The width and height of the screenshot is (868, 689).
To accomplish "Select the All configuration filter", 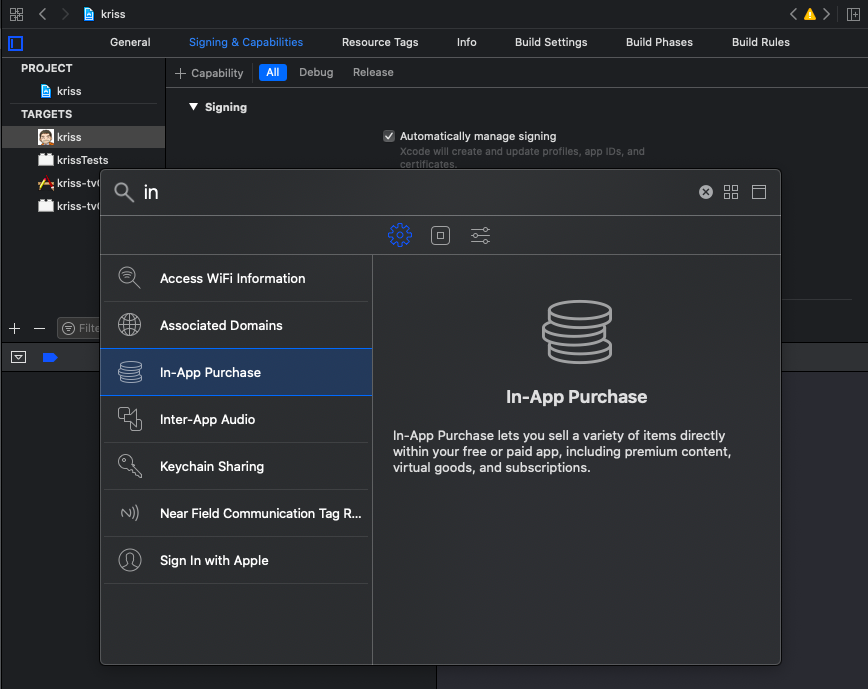I will pyautogui.click(x=273, y=72).
